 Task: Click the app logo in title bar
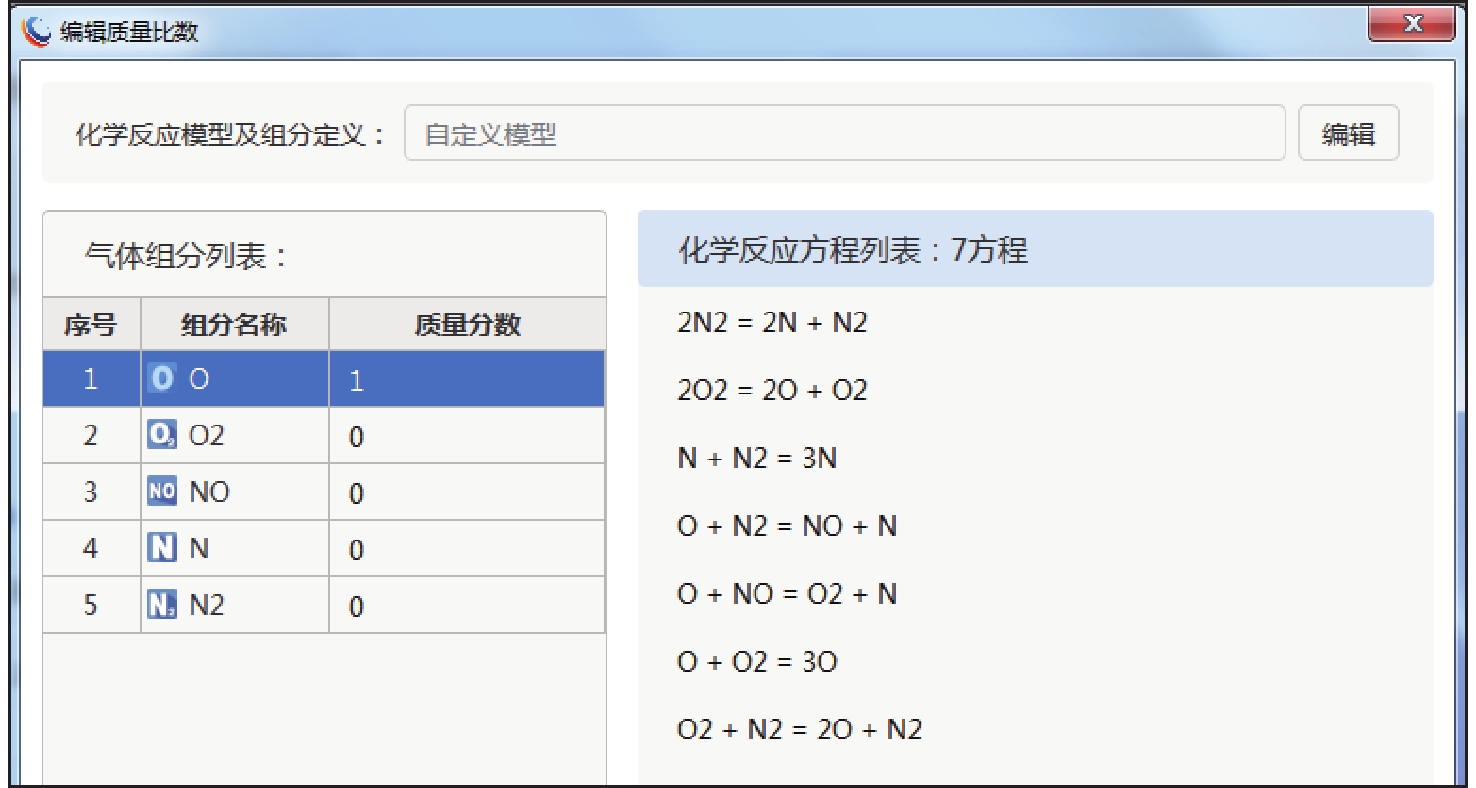coord(37,31)
